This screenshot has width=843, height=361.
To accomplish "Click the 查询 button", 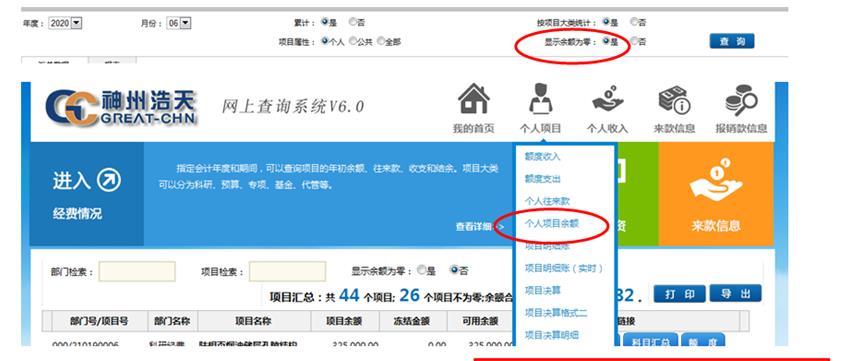I will pos(732,41).
